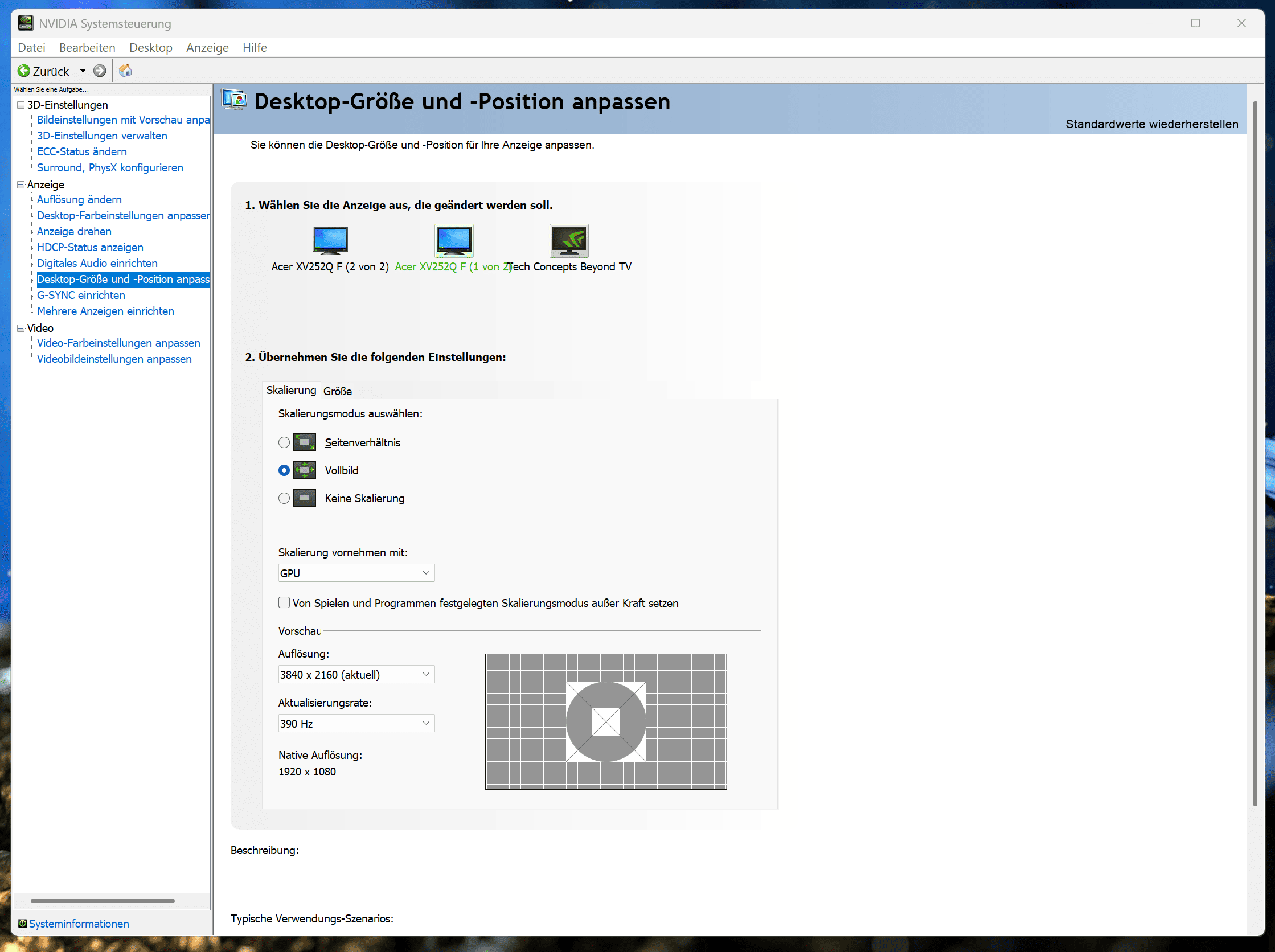Click the Keine Skalierung scaling mode icon
1275x952 pixels.
coord(304,498)
